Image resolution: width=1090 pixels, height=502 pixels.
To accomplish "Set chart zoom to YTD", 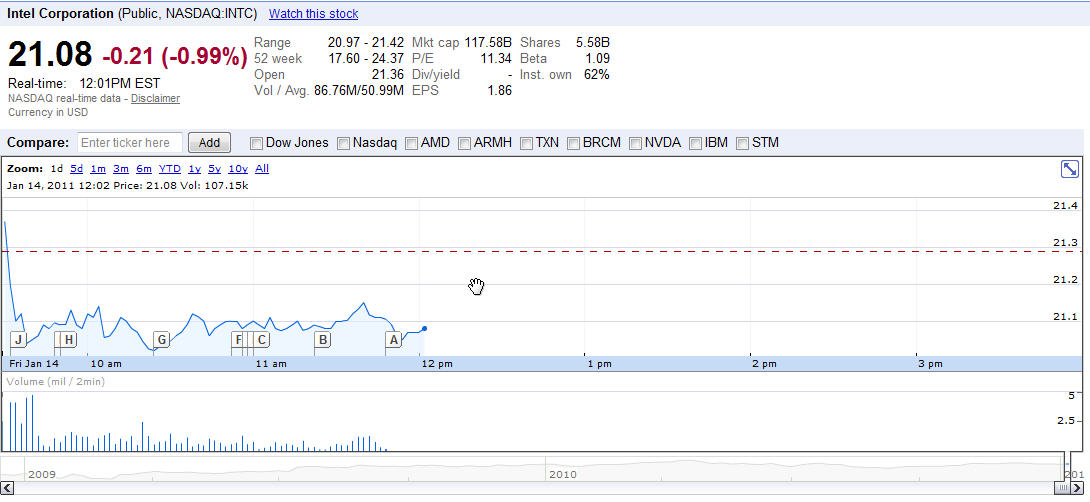I will (170, 169).
